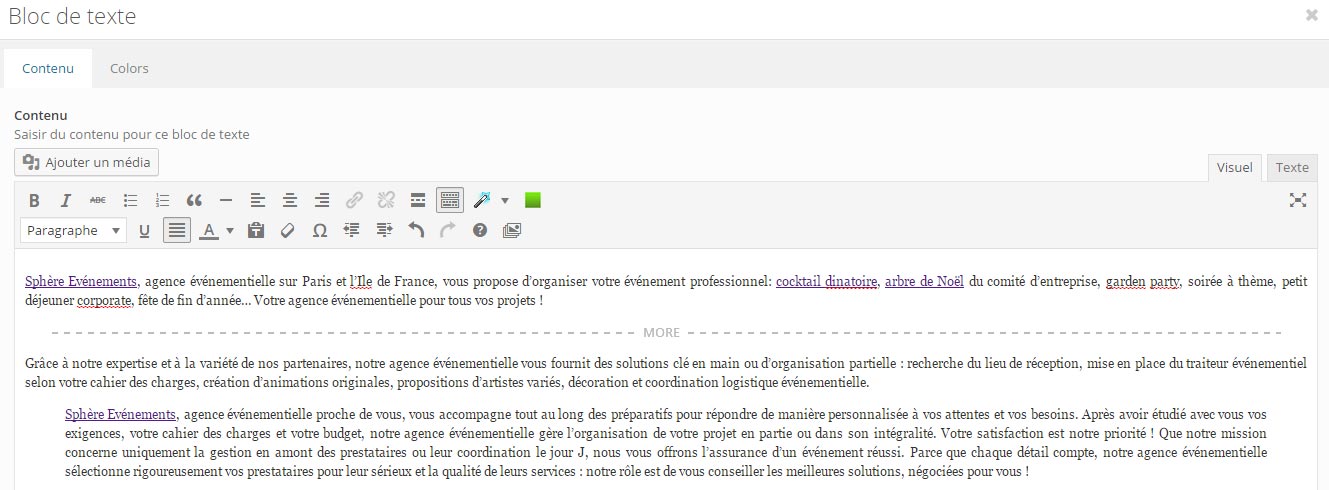Insert a bulleted list
The height and width of the screenshot is (490, 1329).
130,201
